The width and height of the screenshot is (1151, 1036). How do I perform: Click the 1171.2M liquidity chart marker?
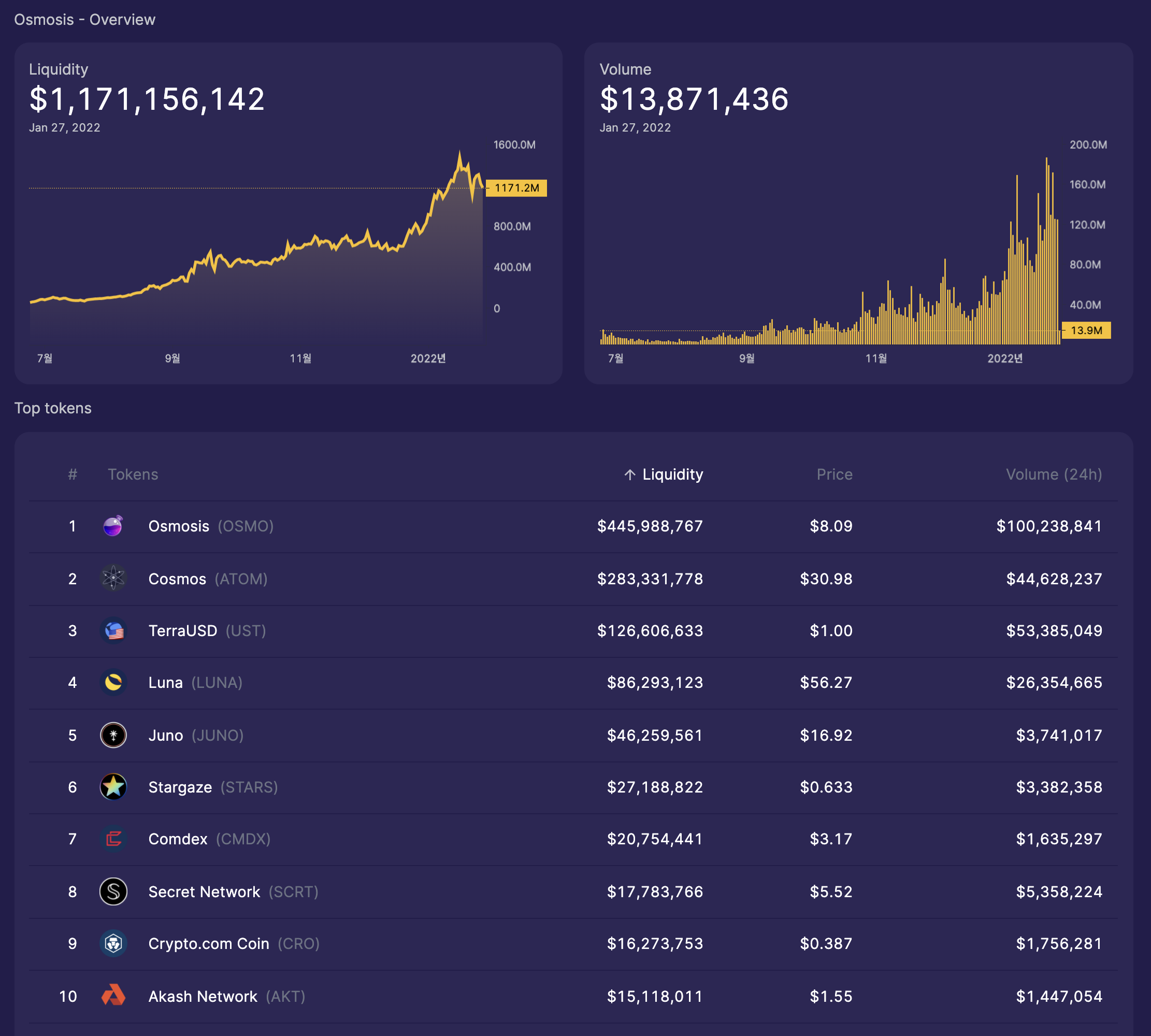point(516,188)
